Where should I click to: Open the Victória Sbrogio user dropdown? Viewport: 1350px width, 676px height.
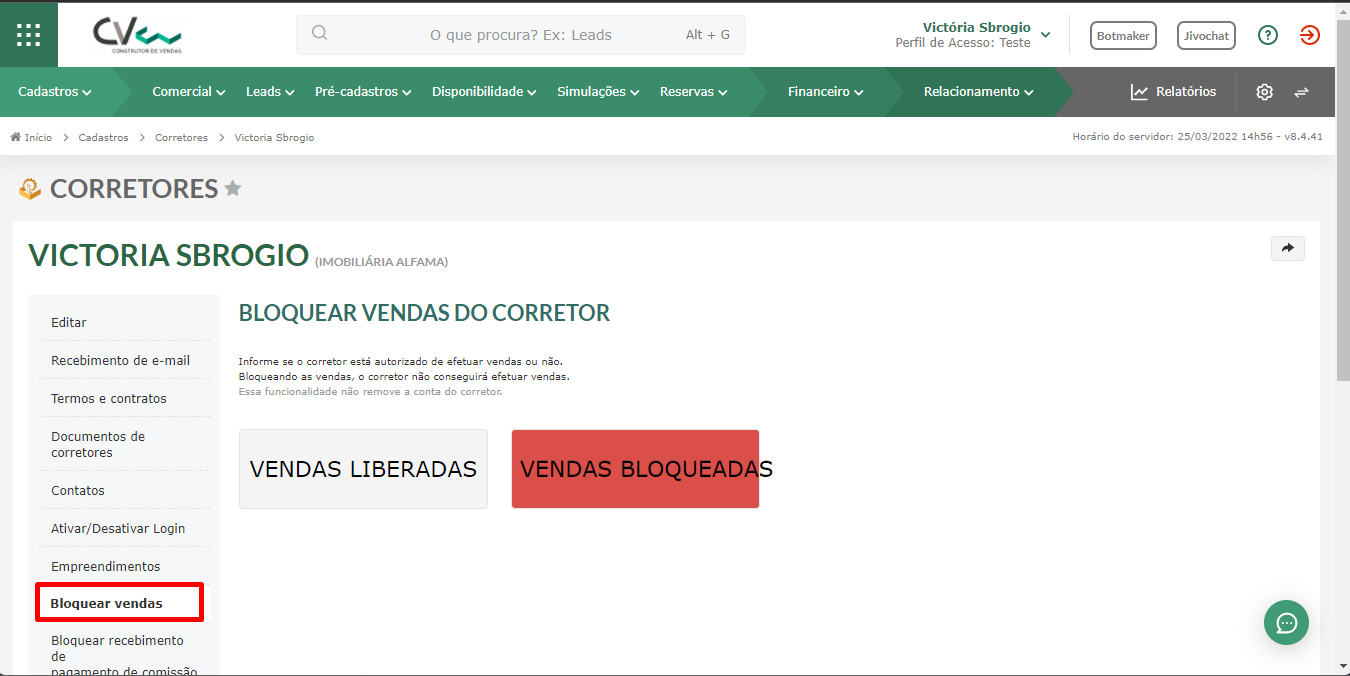[973, 35]
